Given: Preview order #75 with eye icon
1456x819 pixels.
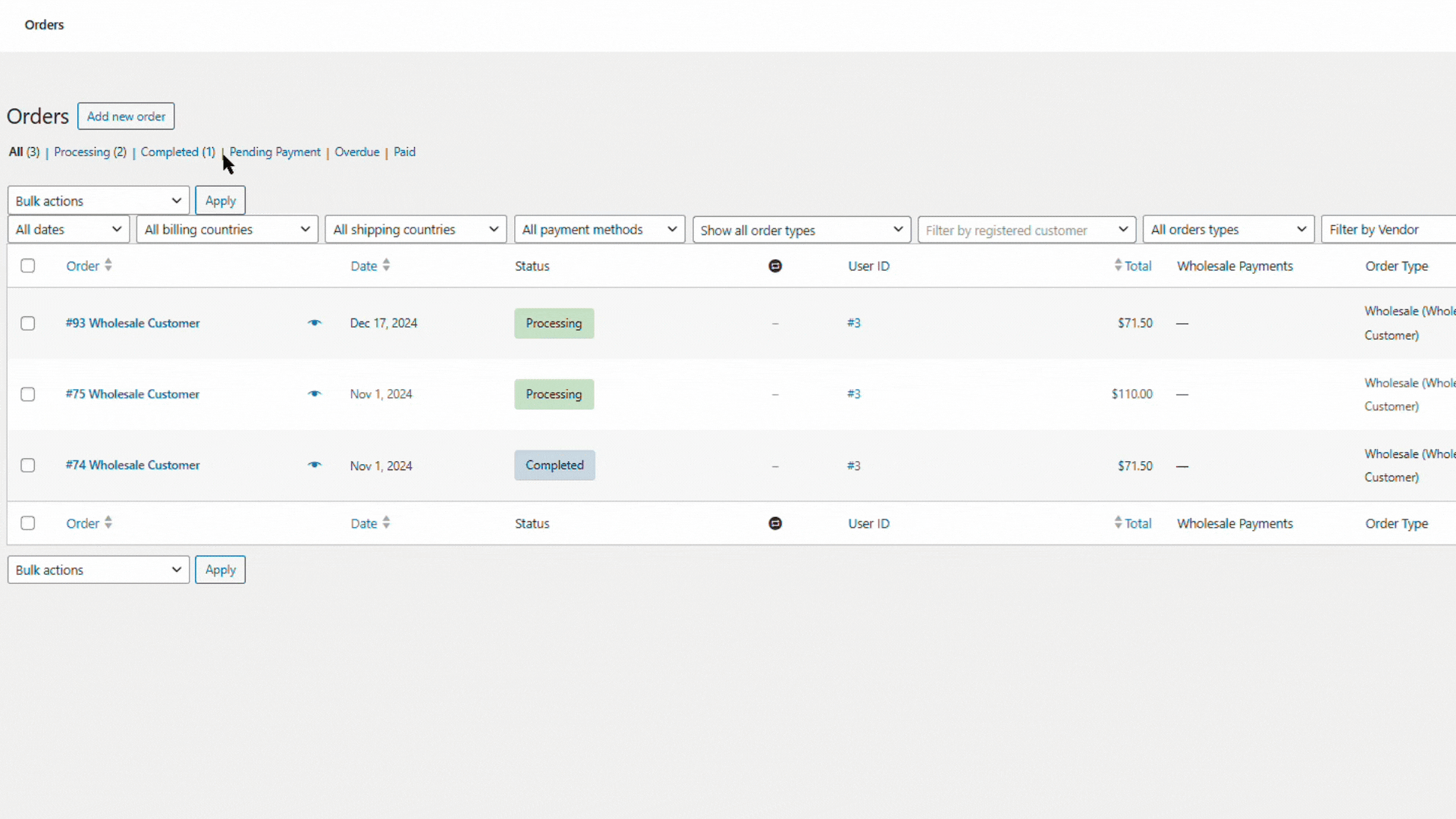Looking at the screenshot, I should [314, 394].
